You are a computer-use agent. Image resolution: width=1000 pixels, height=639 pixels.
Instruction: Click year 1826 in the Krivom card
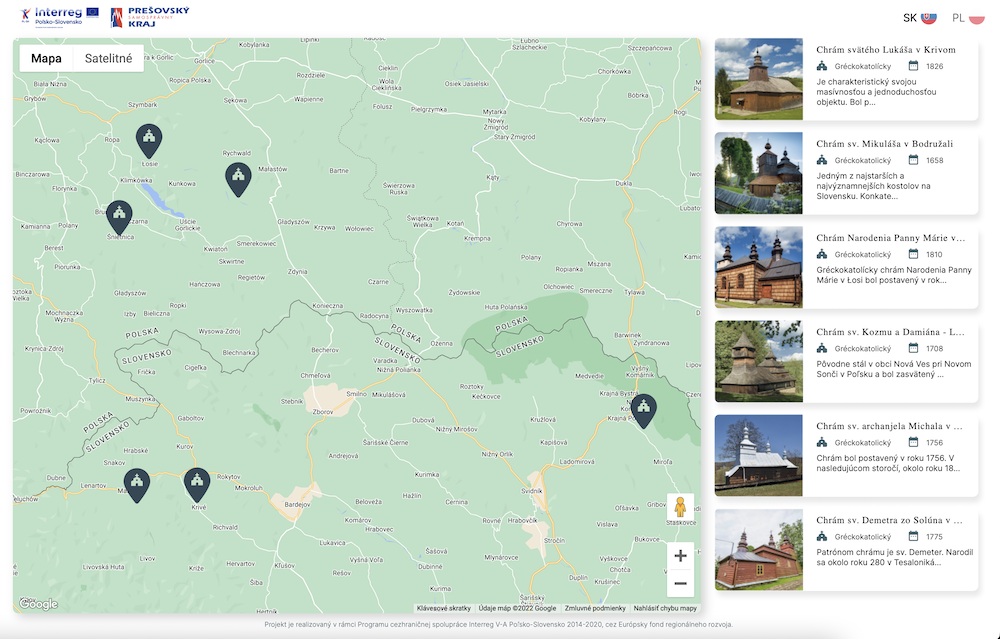(x=934, y=66)
